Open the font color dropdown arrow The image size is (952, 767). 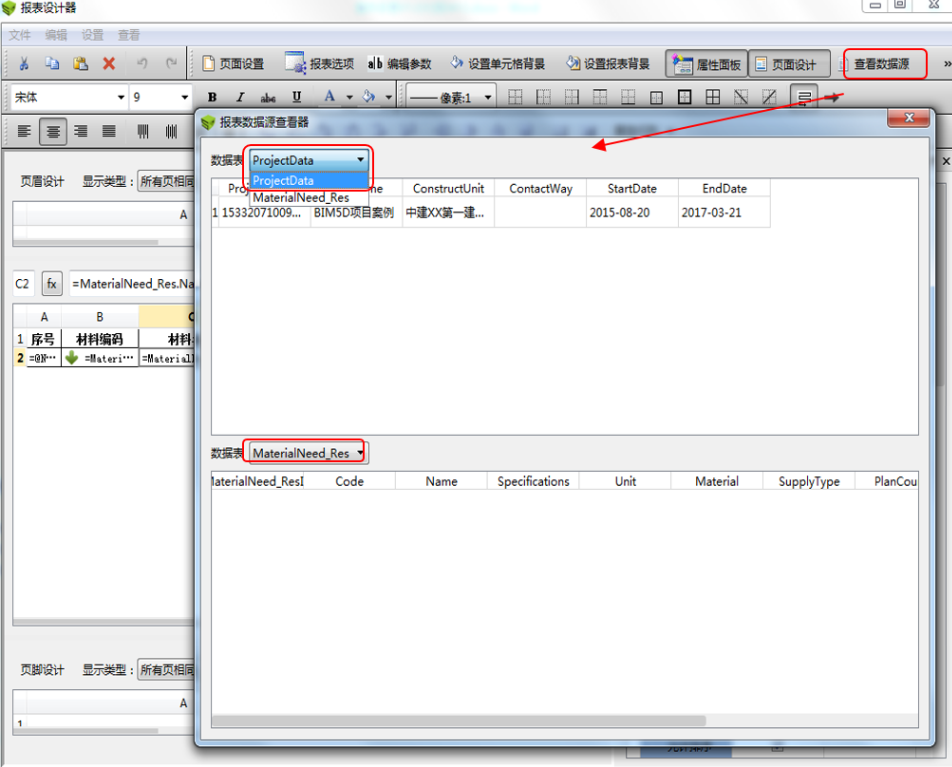click(349, 97)
